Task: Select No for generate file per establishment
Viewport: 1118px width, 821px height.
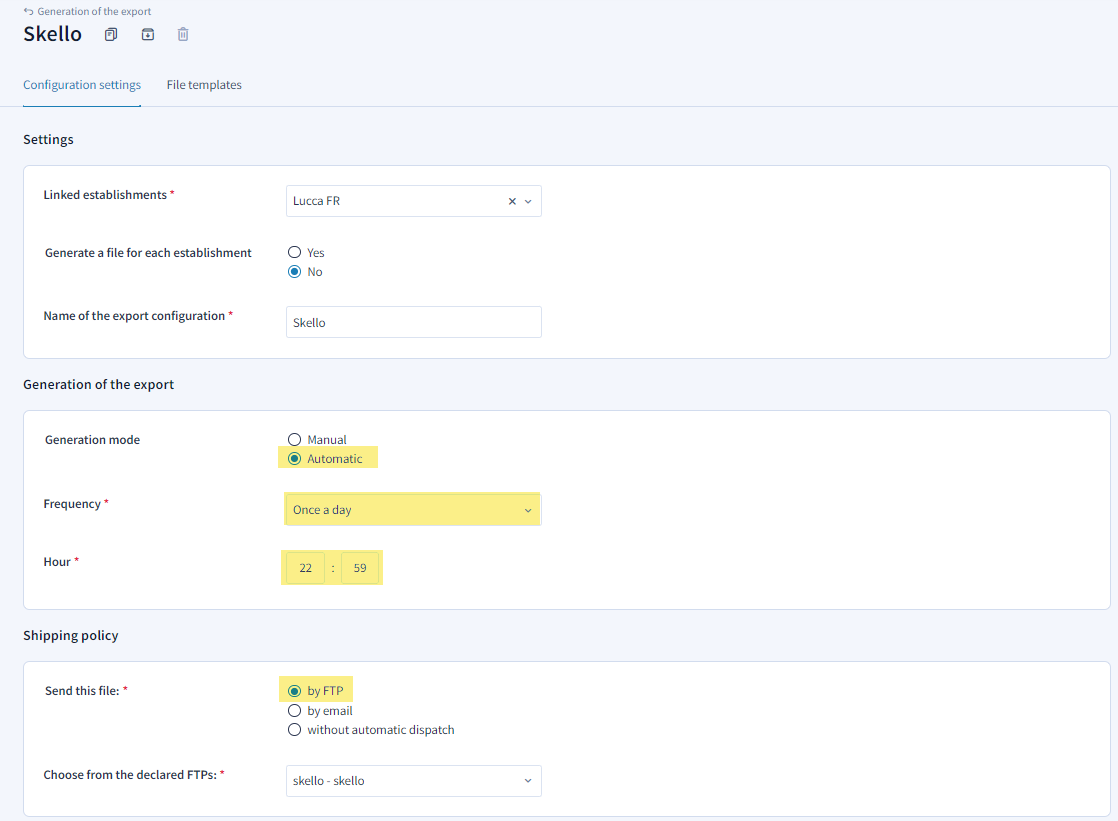Action: pyautogui.click(x=294, y=272)
